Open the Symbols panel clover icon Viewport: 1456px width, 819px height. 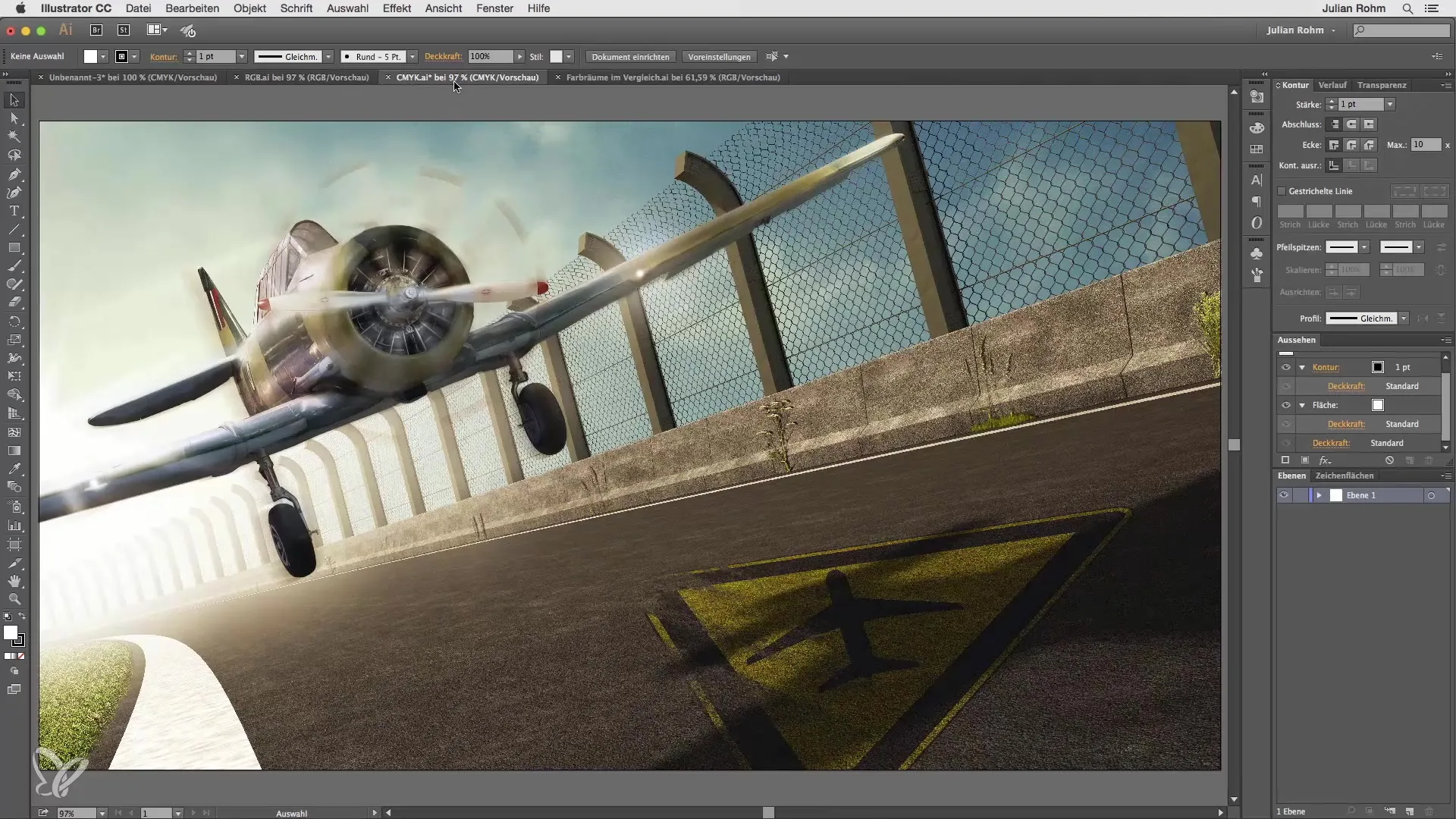tap(1257, 253)
